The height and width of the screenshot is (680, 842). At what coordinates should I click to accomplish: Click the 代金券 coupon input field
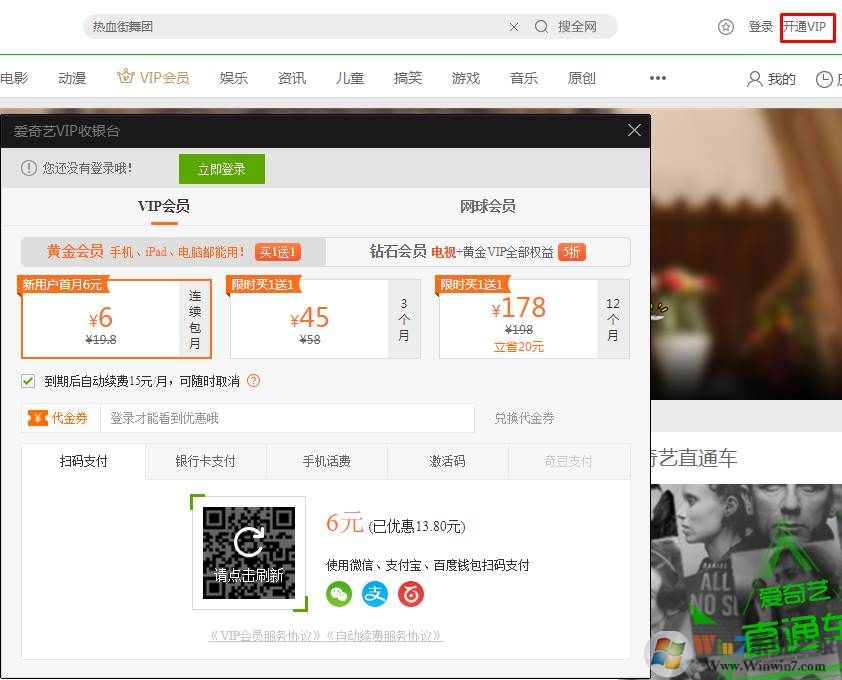coord(286,418)
